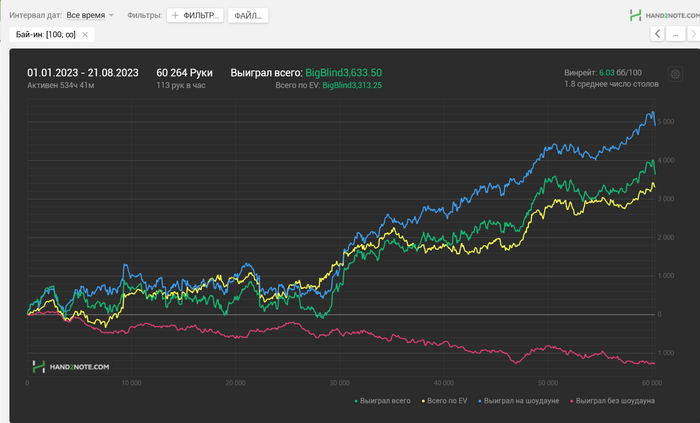This screenshot has width=700, height=423.
Task: Click the date range '01.01.2023 - 21.08.2023'
Action: click(83, 73)
